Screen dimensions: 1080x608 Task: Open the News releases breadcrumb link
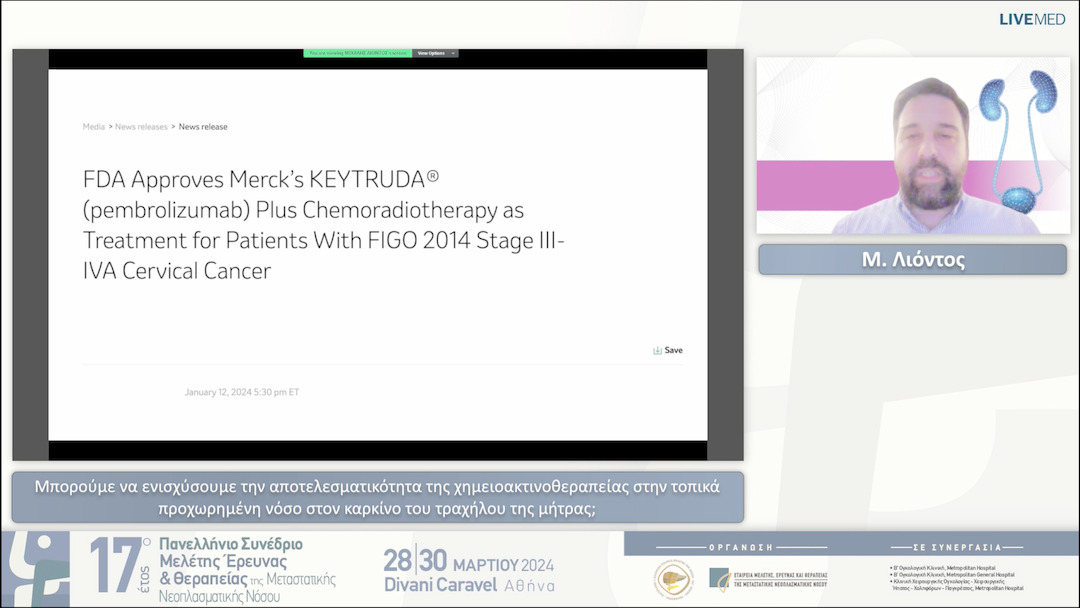pyautogui.click(x=141, y=127)
